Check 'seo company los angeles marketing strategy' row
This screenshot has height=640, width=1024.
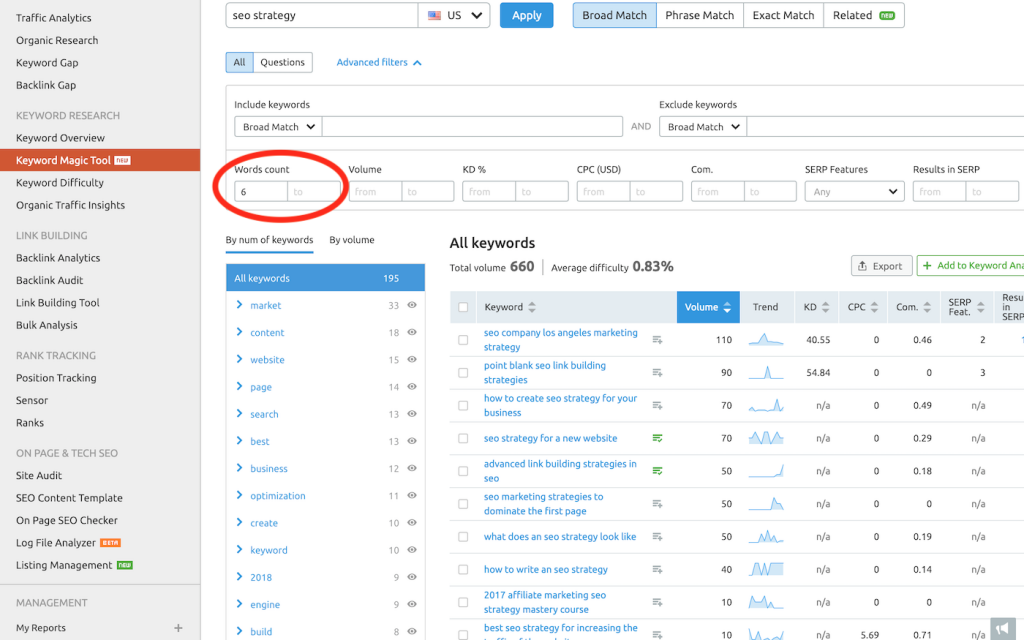pos(463,340)
